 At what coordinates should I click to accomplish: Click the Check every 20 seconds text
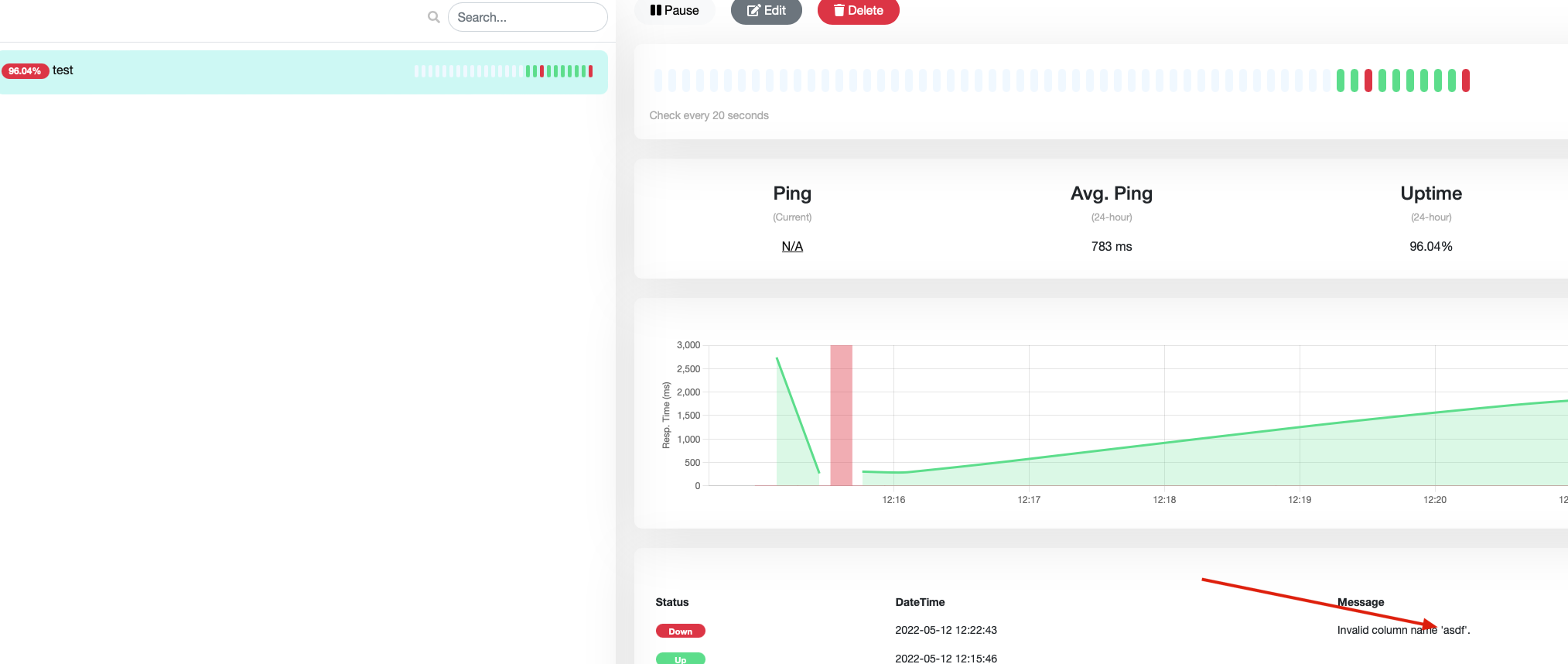[709, 115]
